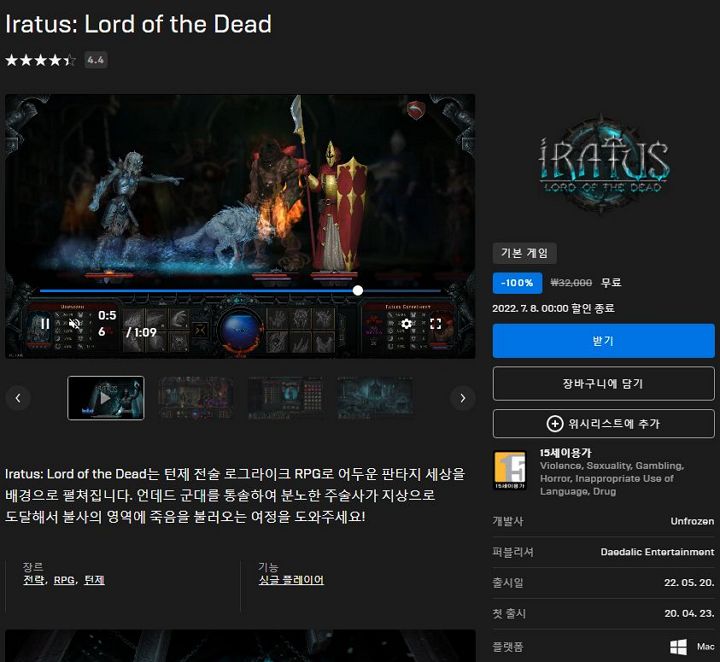The height and width of the screenshot is (662, 720).
Task: Click the Daedalic Entertainment publisher name
Action: [x=657, y=552]
